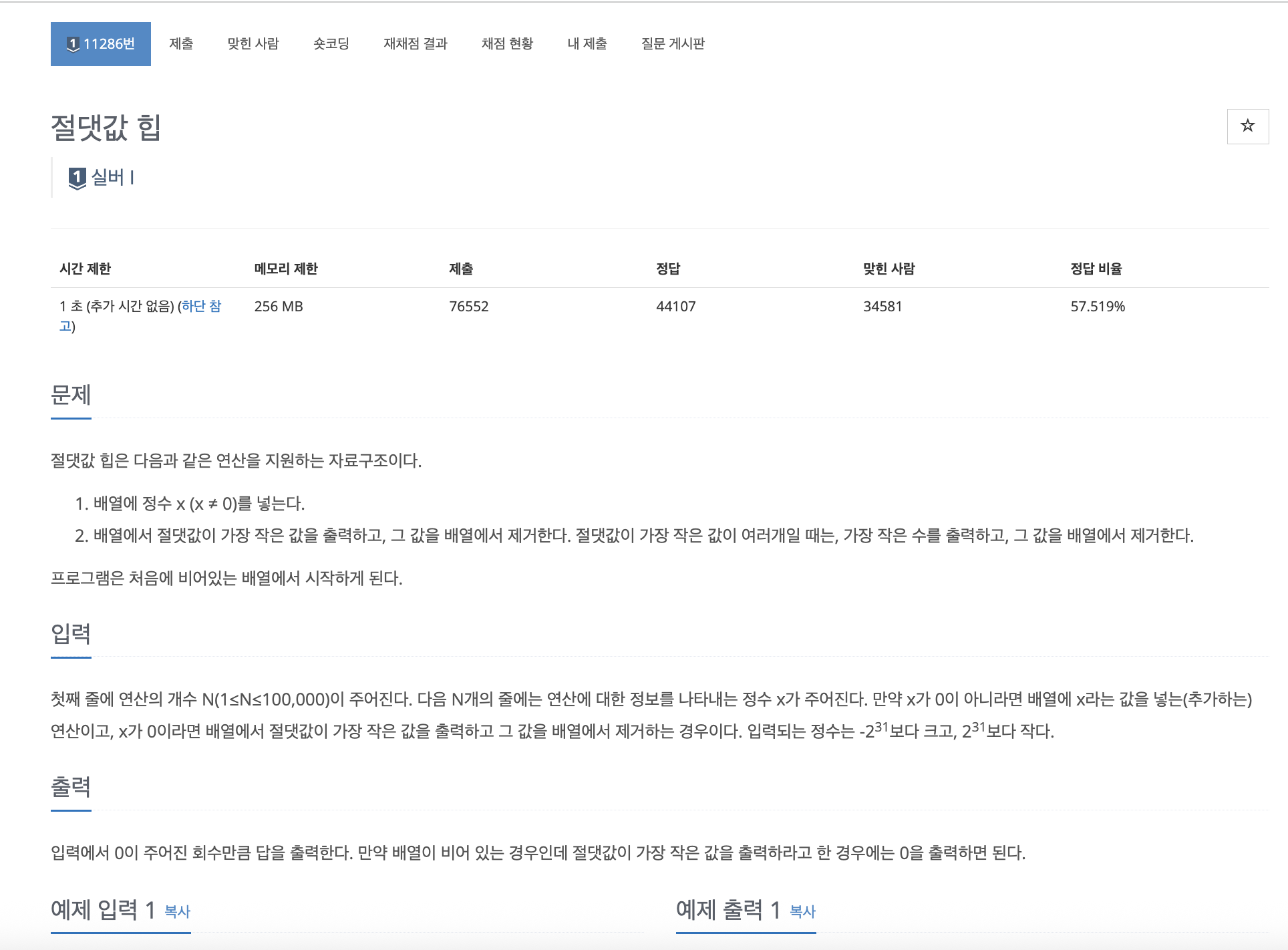This screenshot has height=950, width=1288.
Task: Click the 정답 비율 column header
Action: tap(1096, 269)
